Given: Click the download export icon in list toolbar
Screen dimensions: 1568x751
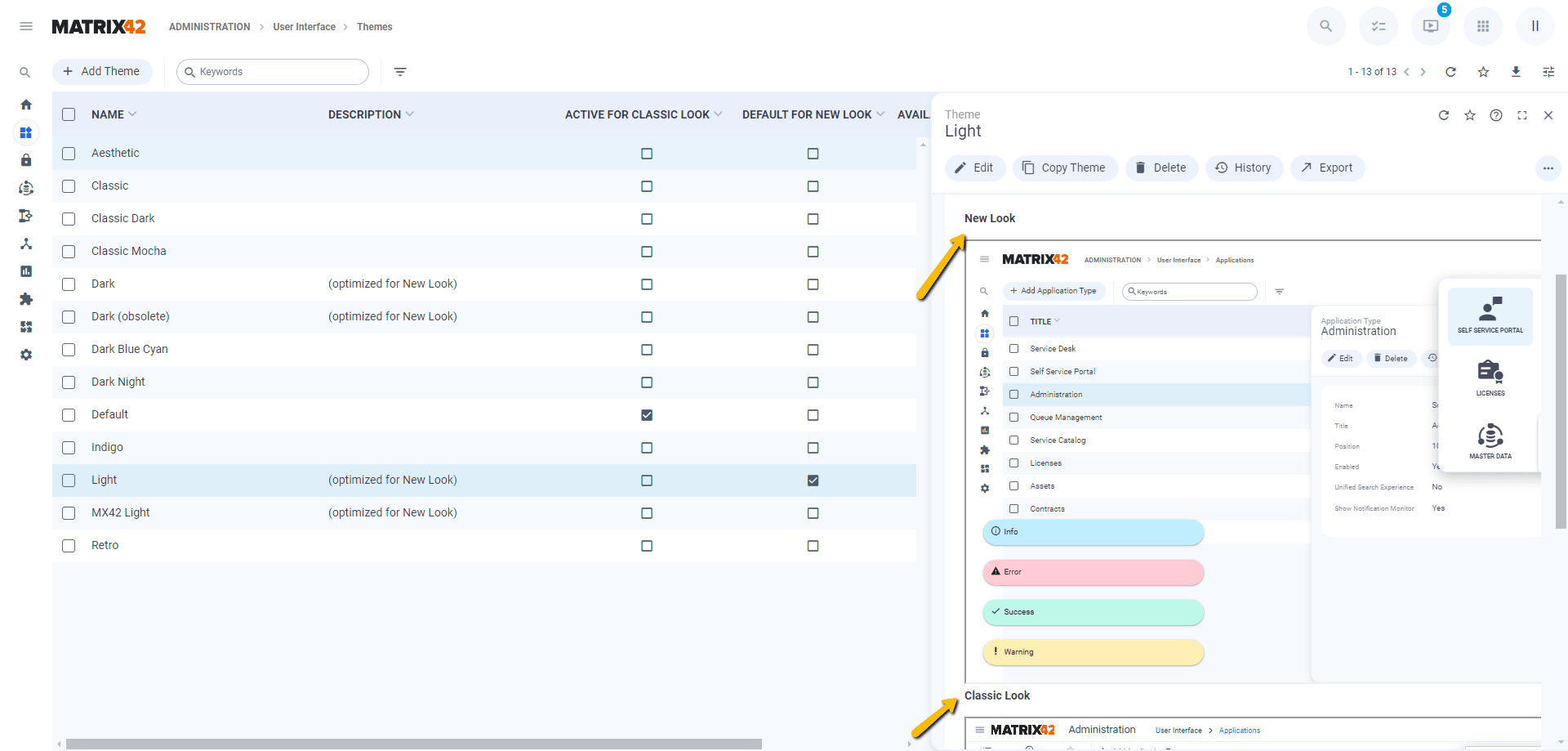Looking at the screenshot, I should coord(1516,72).
